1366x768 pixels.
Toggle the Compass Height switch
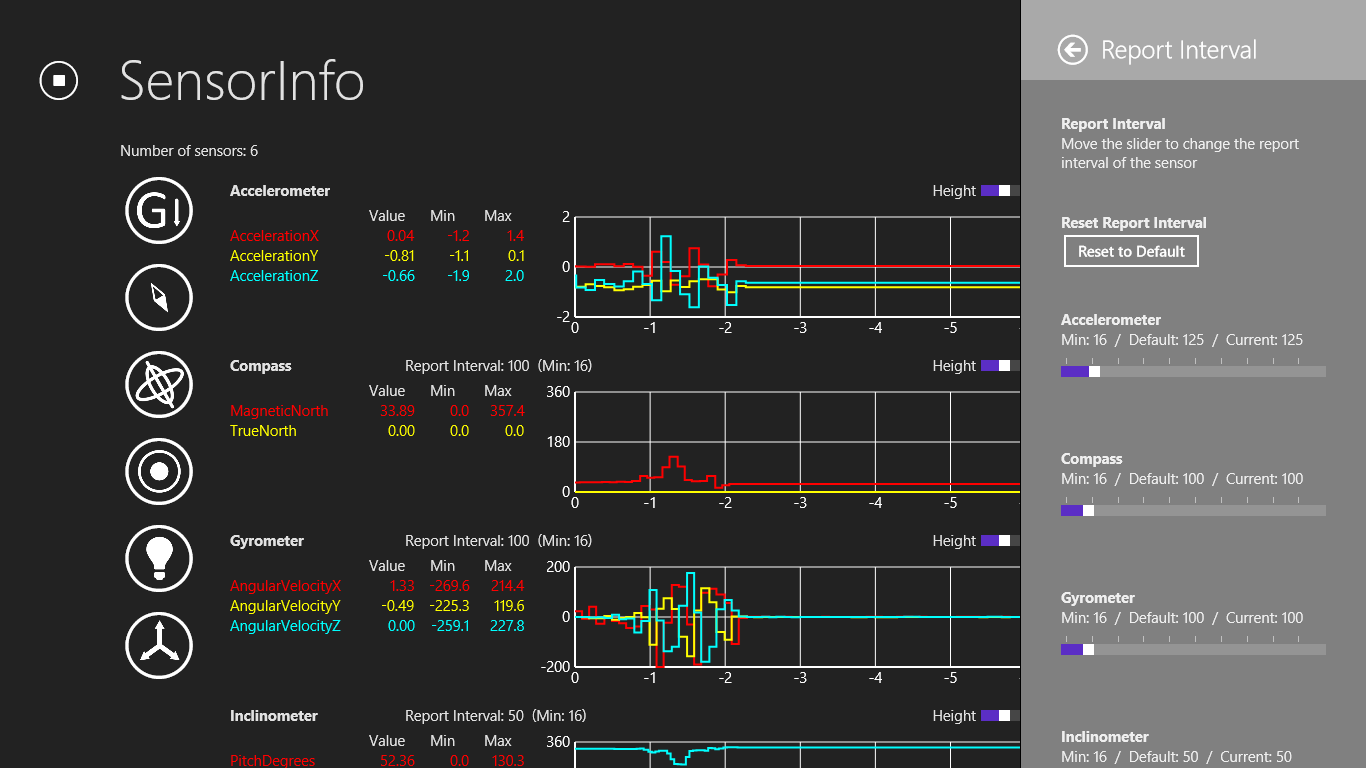tap(999, 366)
